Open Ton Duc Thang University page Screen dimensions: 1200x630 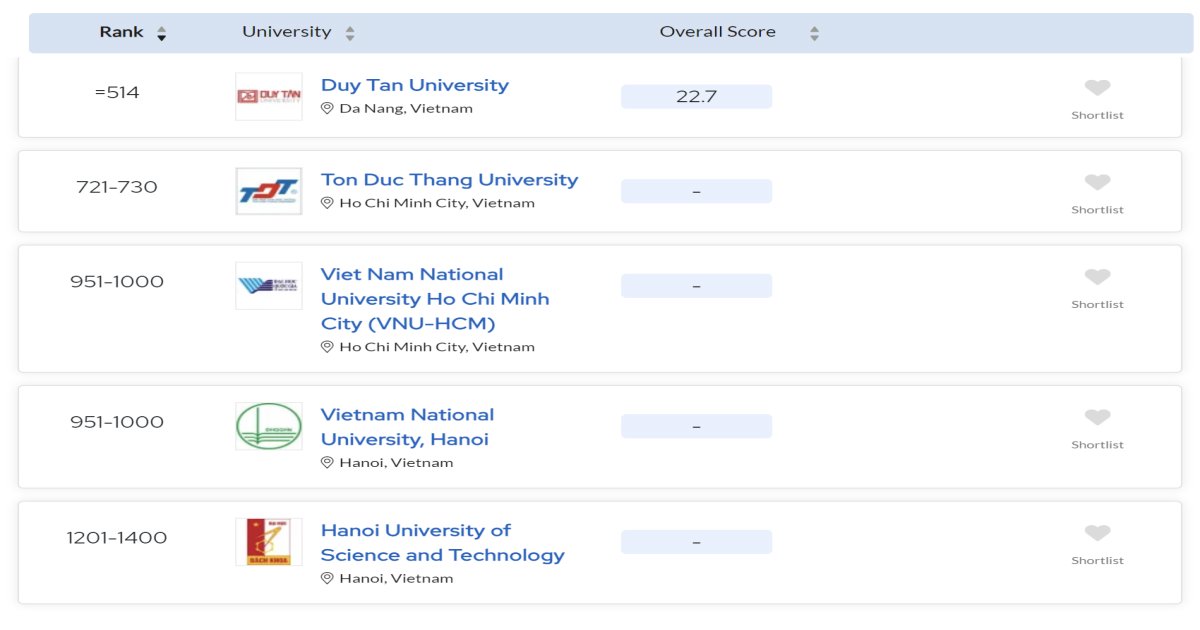(449, 180)
